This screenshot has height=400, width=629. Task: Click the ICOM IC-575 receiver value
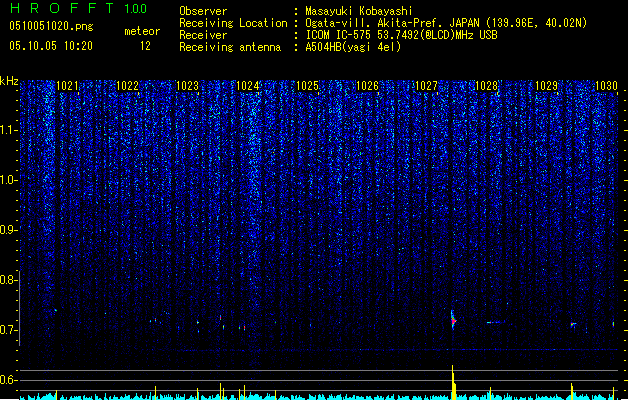coord(401,35)
